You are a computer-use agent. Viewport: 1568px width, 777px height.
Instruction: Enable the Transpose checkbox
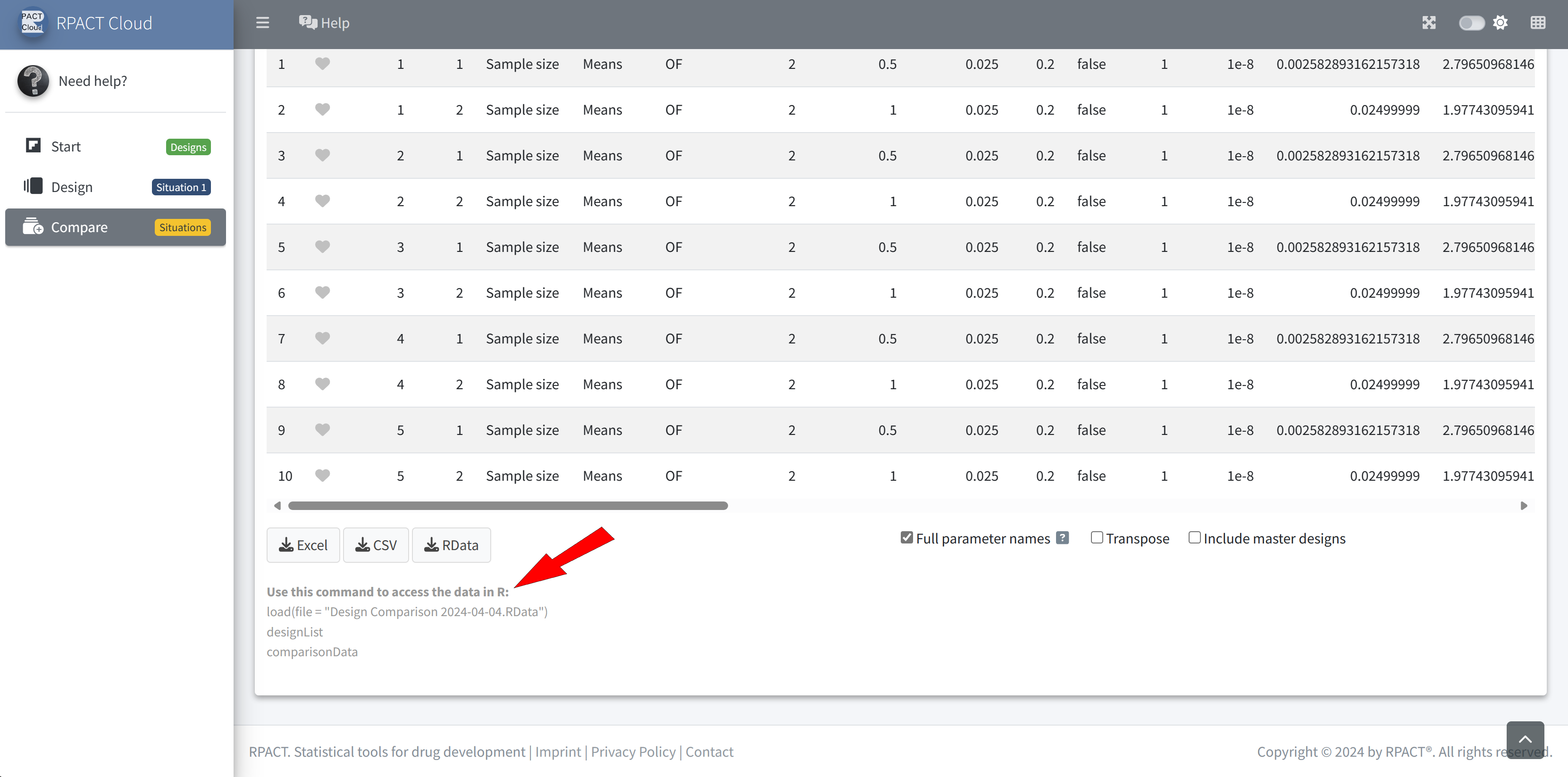(1097, 537)
